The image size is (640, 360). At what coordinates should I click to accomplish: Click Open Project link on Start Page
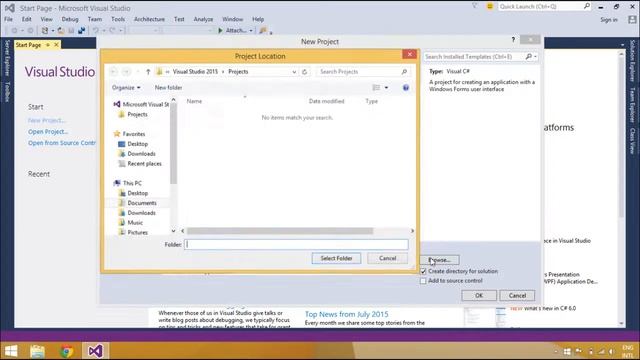pyautogui.click(x=48, y=132)
